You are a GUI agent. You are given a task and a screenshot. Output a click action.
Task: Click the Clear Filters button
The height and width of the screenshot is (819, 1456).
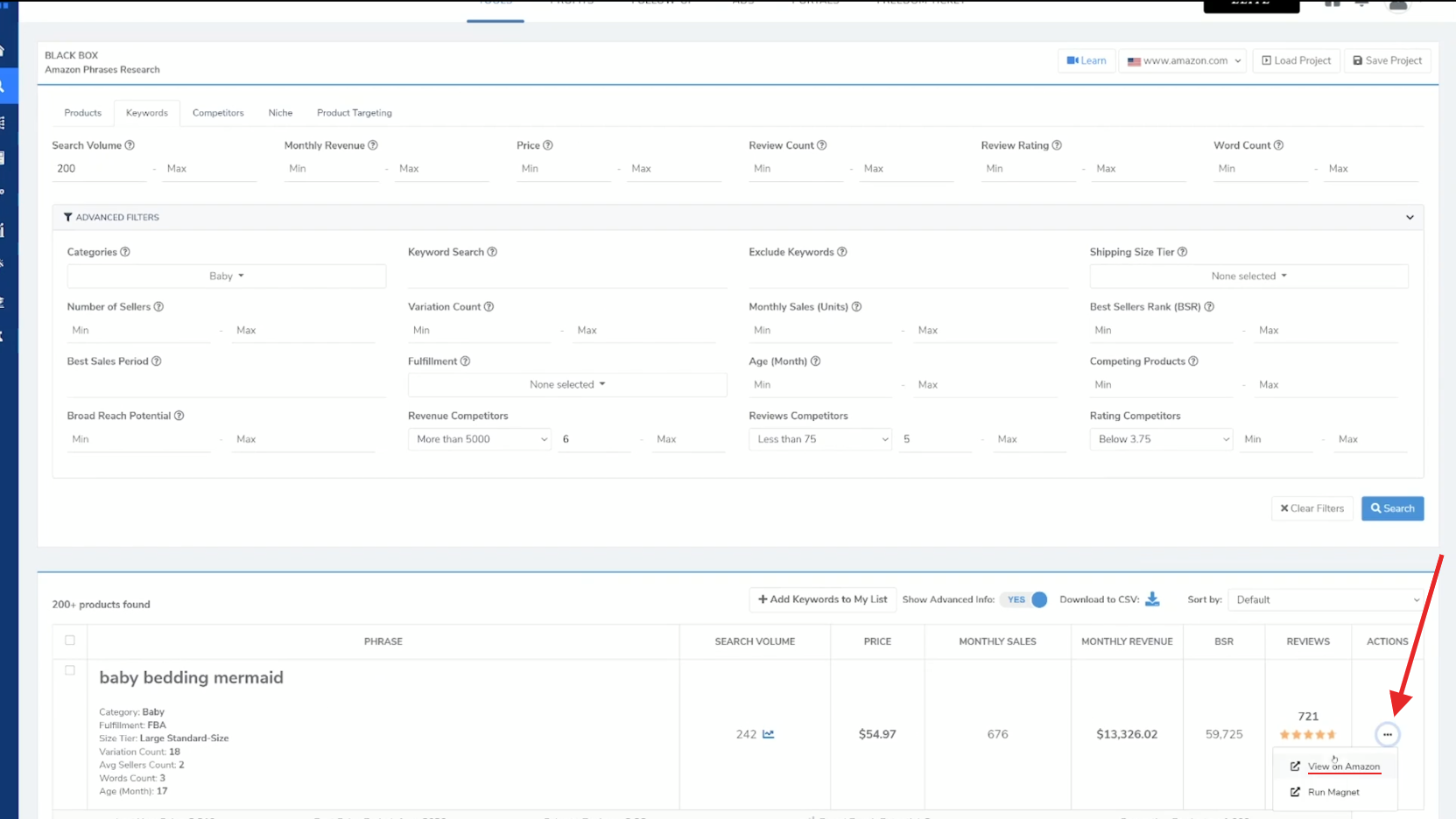(x=1312, y=508)
